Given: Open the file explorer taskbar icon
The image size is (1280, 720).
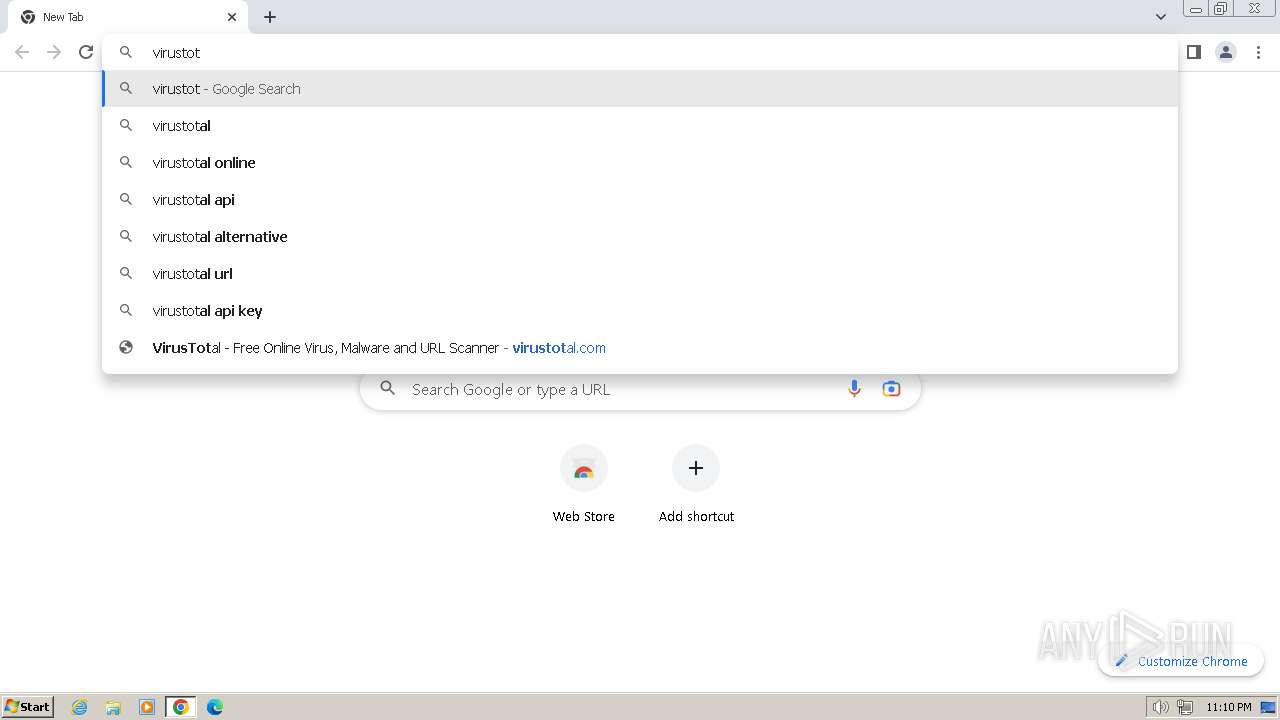Looking at the screenshot, I should (113, 707).
